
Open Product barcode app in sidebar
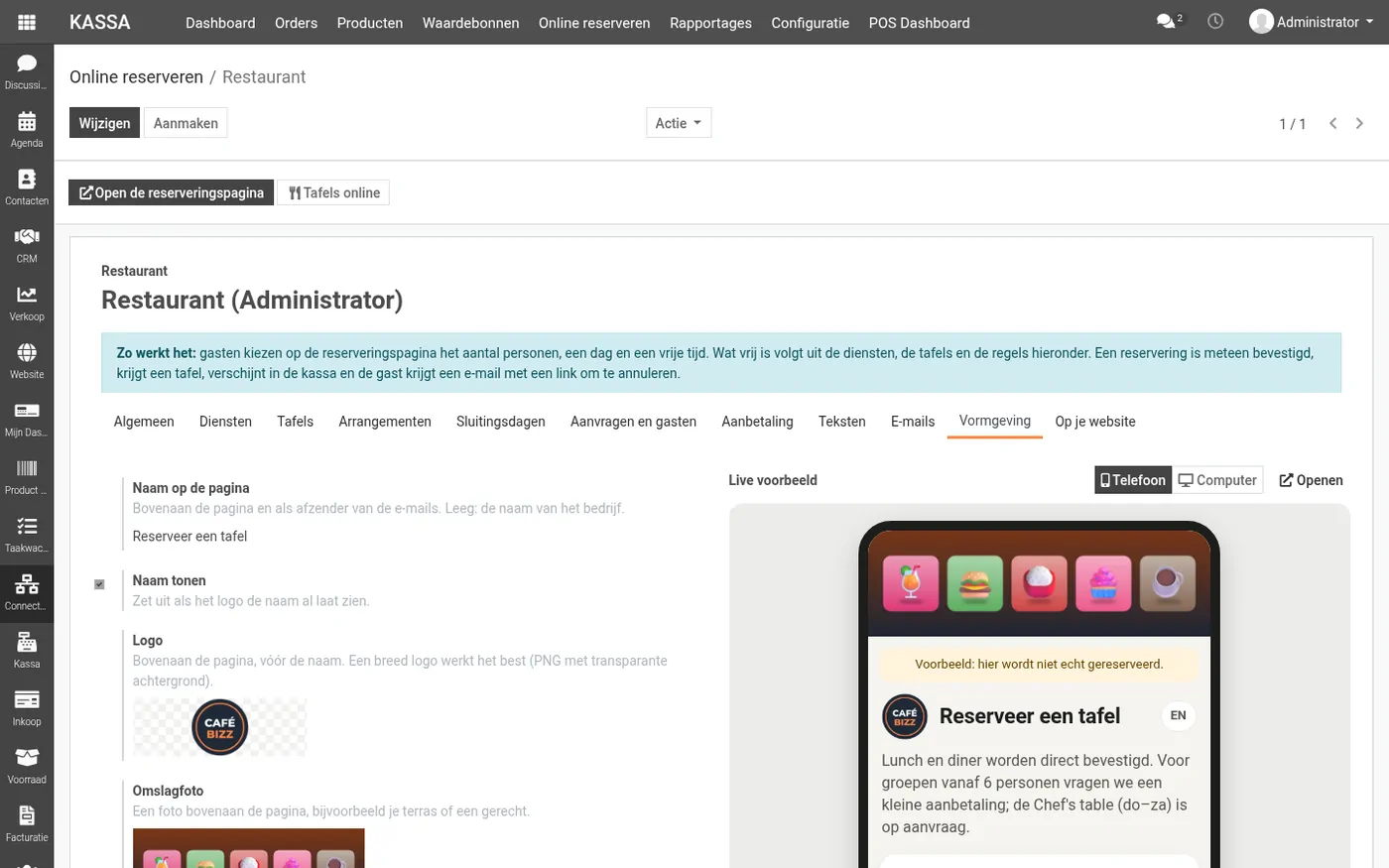(27, 477)
